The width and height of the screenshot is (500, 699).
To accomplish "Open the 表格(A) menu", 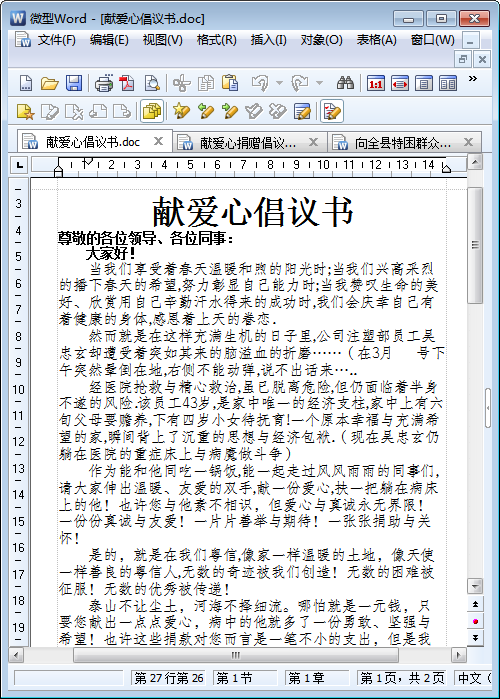I will pyautogui.click(x=377, y=40).
